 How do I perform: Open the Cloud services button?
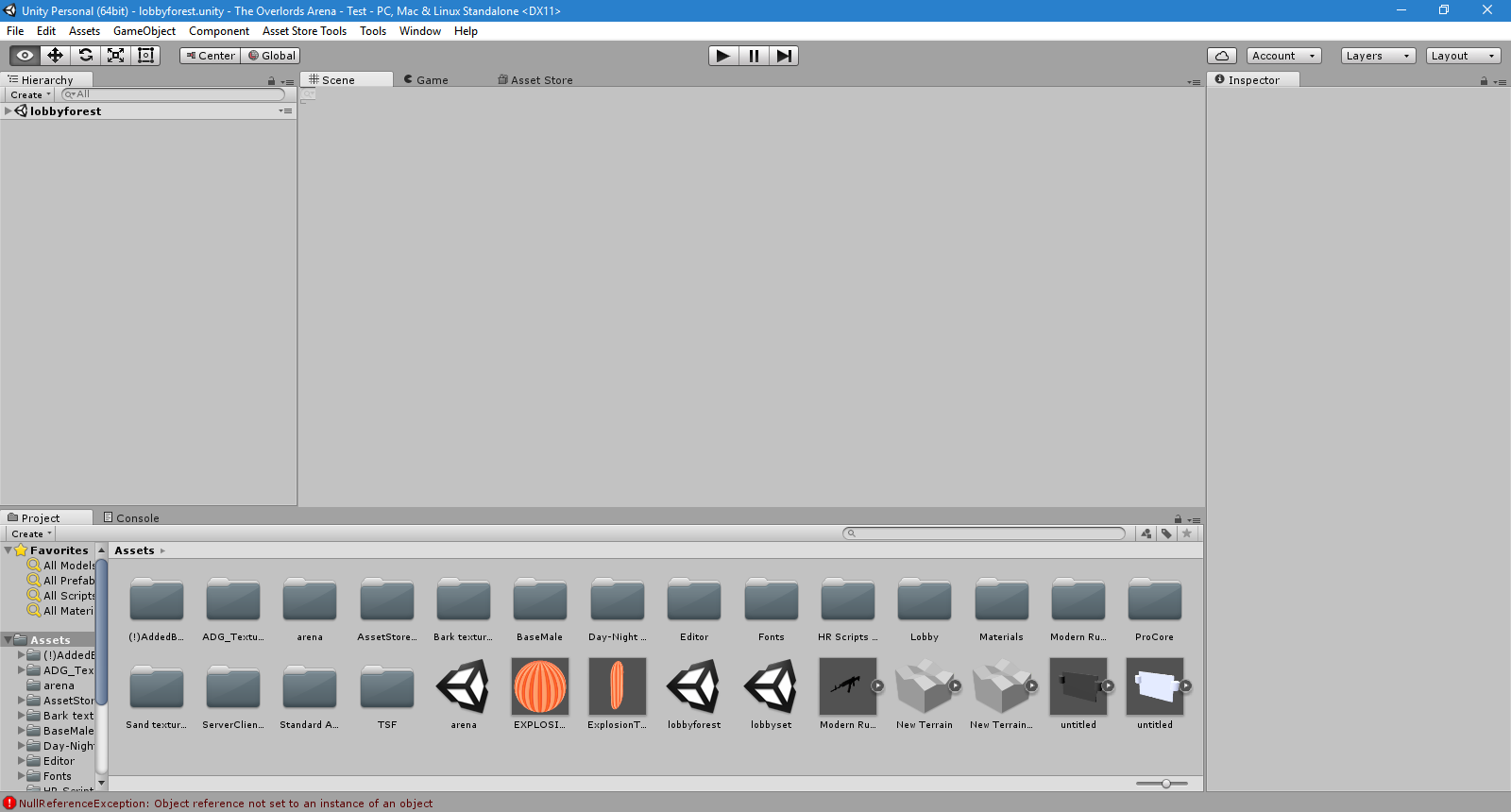[1222, 56]
